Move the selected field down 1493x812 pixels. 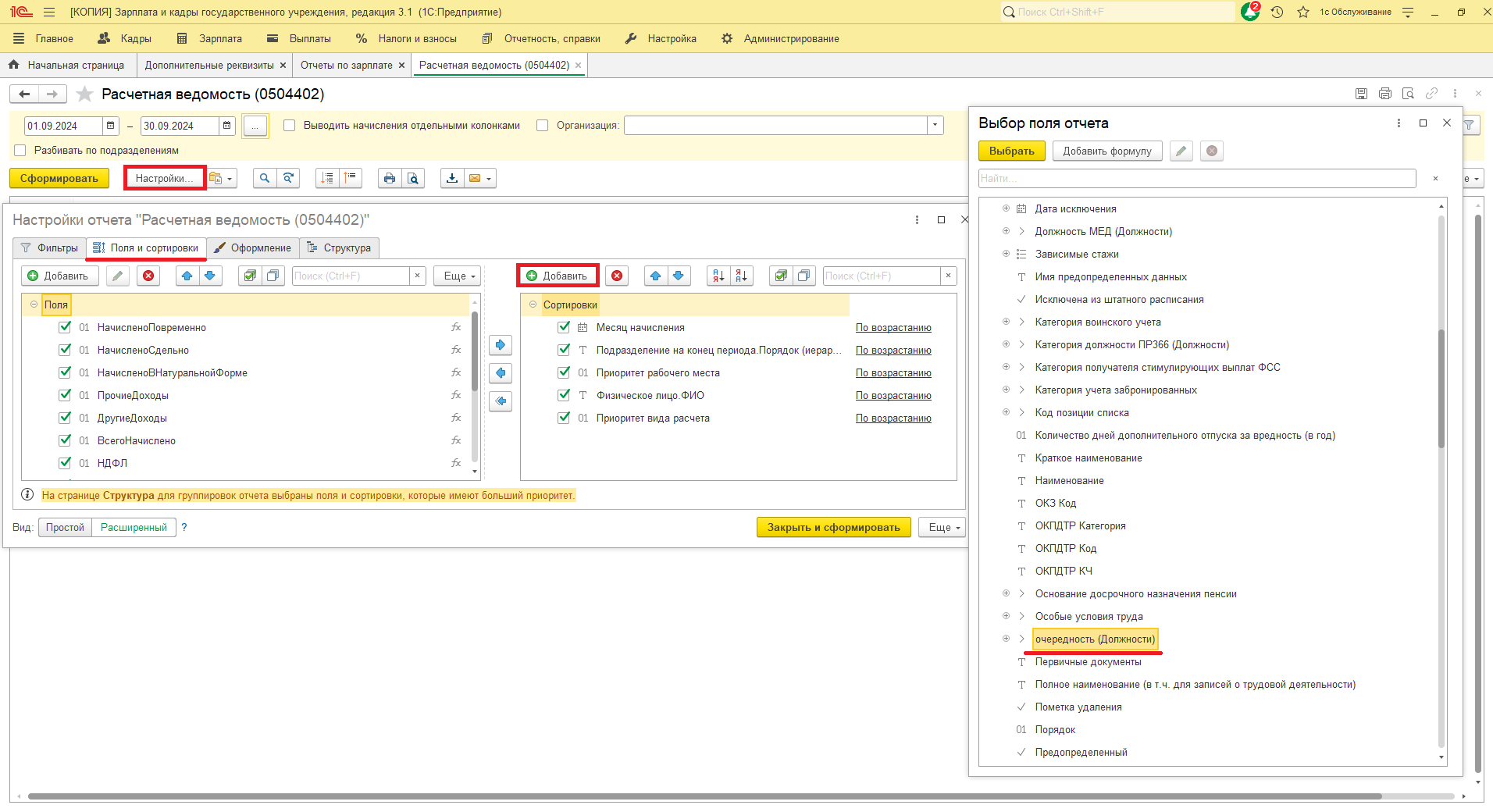[x=210, y=276]
